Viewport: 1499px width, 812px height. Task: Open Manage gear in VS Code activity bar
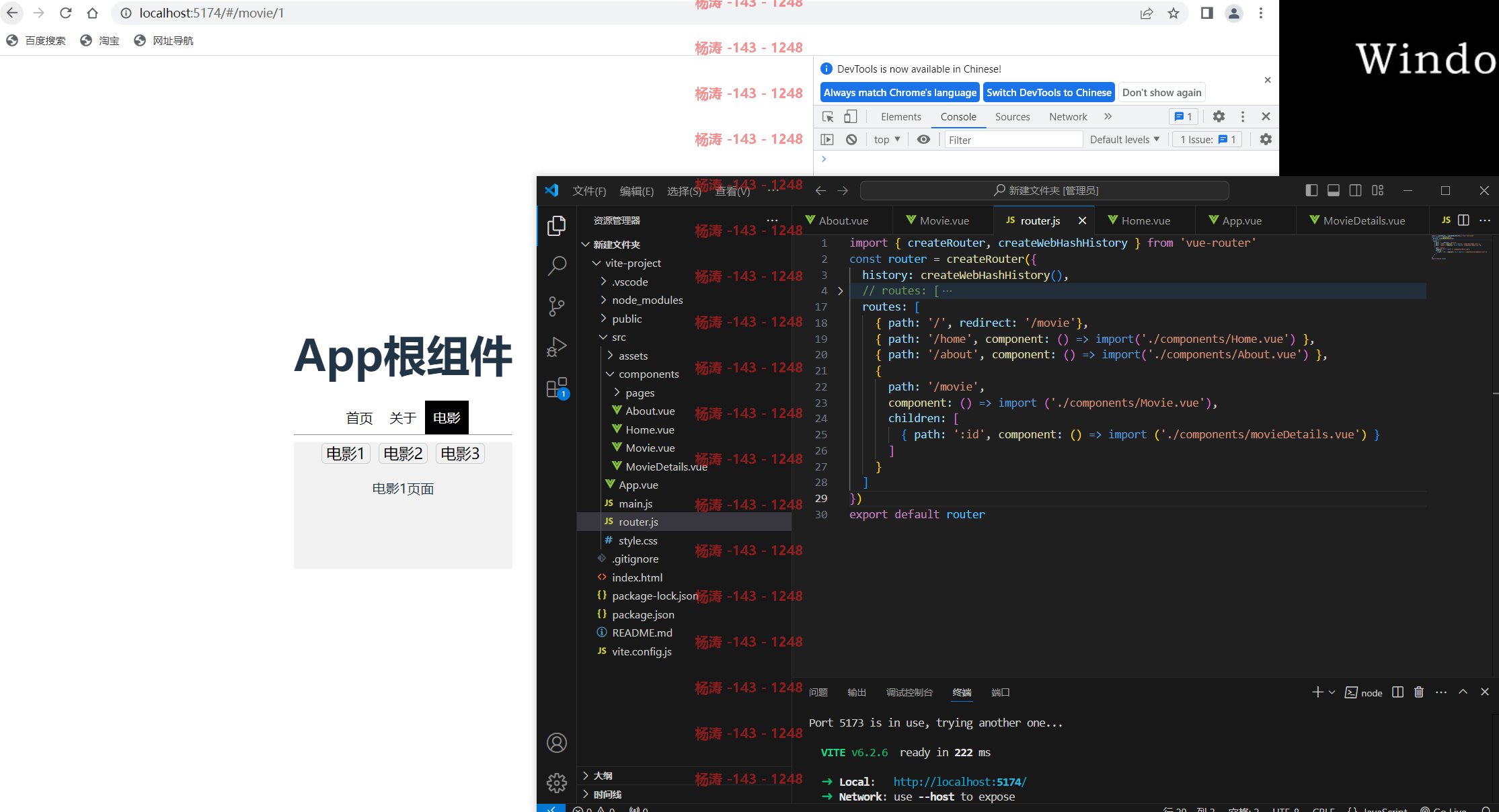point(556,783)
